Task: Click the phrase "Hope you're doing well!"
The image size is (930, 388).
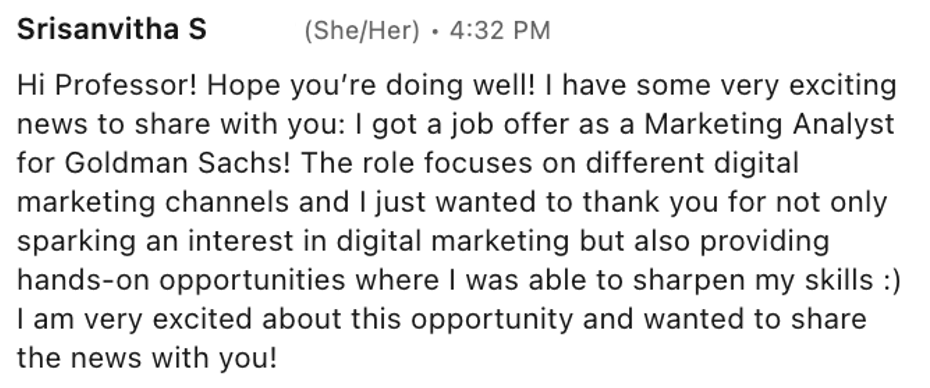Action: tap(371, 87)
